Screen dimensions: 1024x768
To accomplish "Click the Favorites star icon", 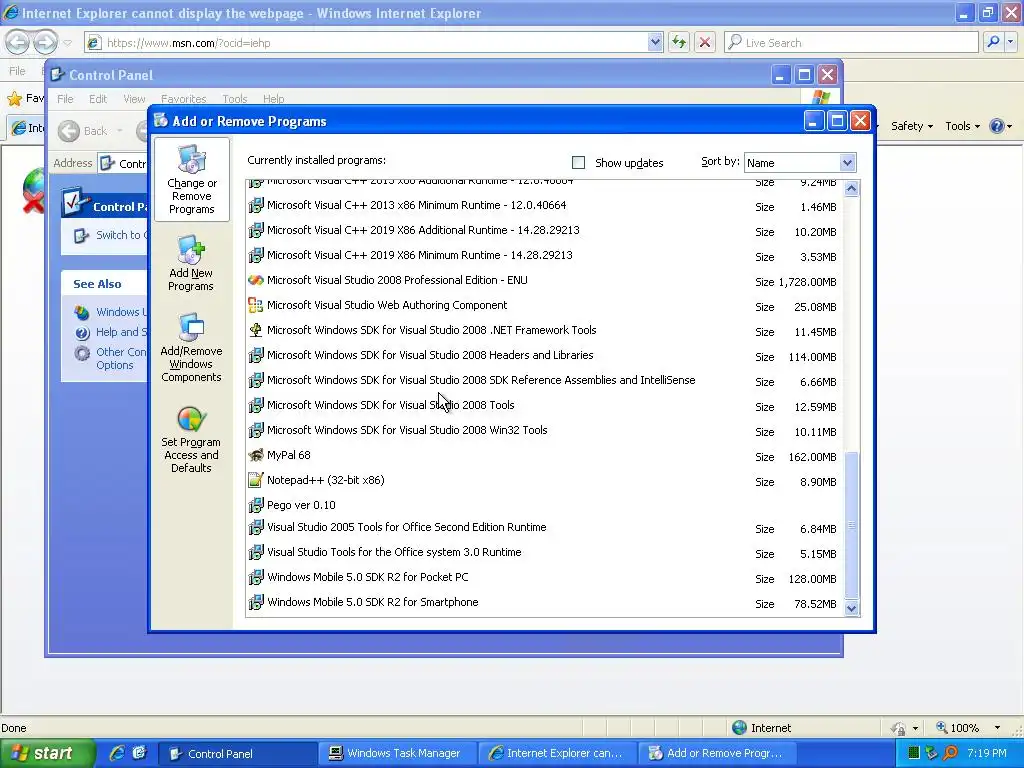I will 14,99.
